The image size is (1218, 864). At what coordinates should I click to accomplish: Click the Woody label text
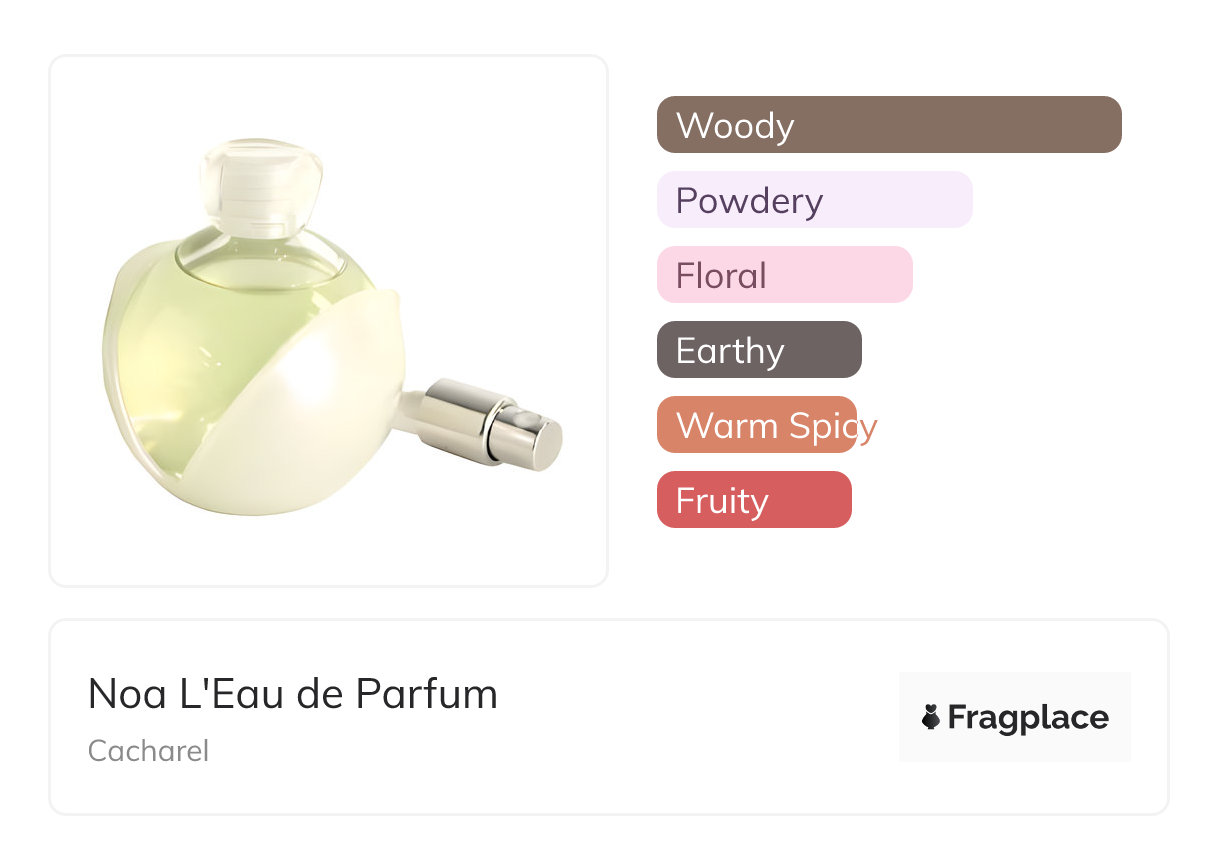(735, 126)
